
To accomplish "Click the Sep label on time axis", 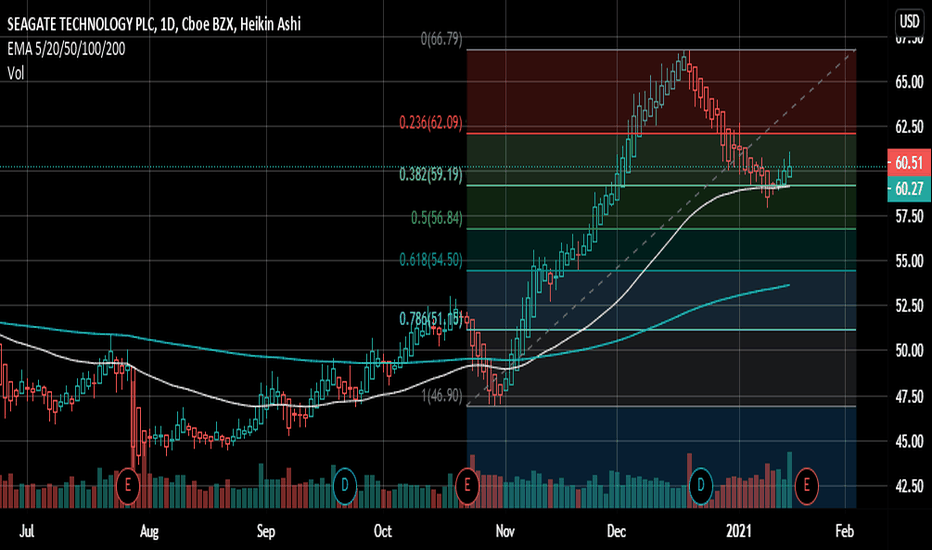I will pyautogui.click(x=266, y=531).
